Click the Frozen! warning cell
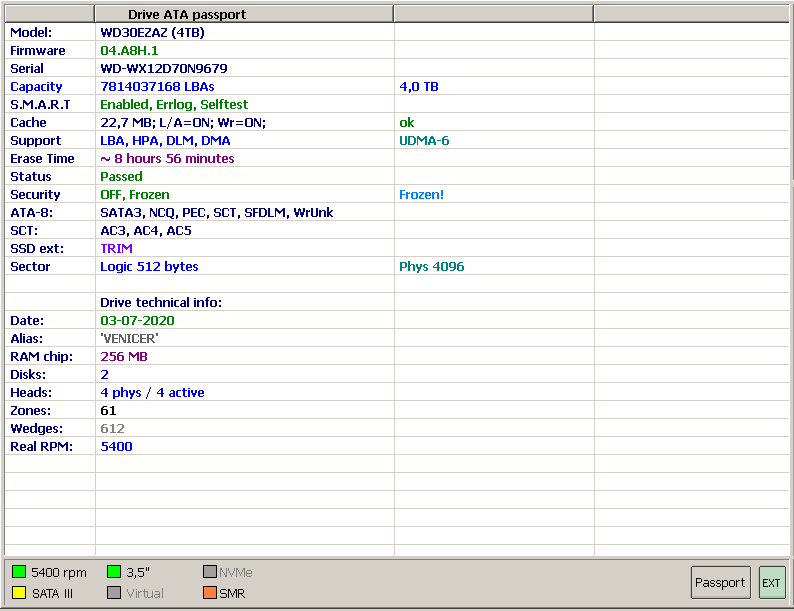This screenshot has height=611, width=794. point(421,194)
